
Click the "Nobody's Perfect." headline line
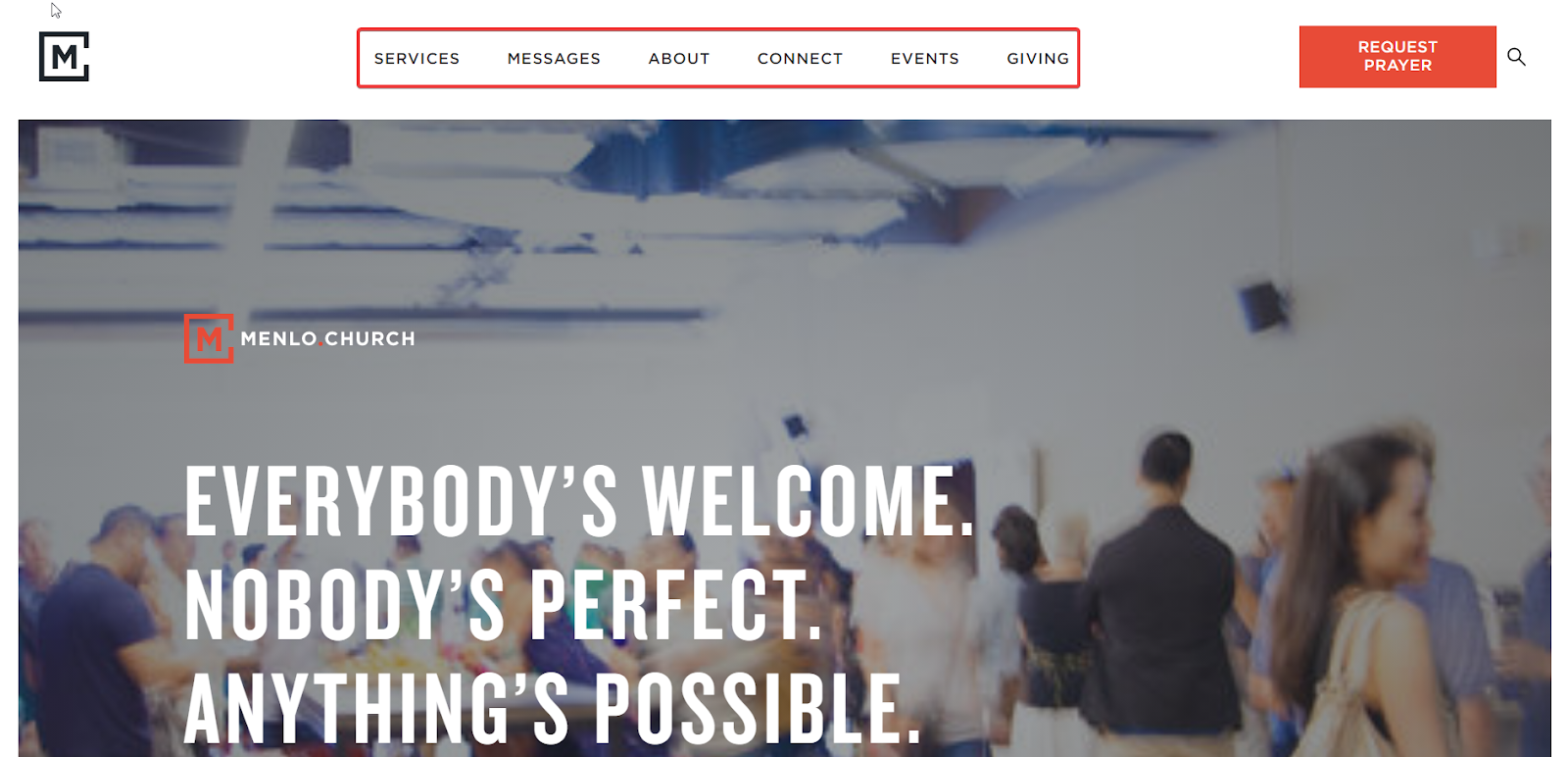pos(503,604)
